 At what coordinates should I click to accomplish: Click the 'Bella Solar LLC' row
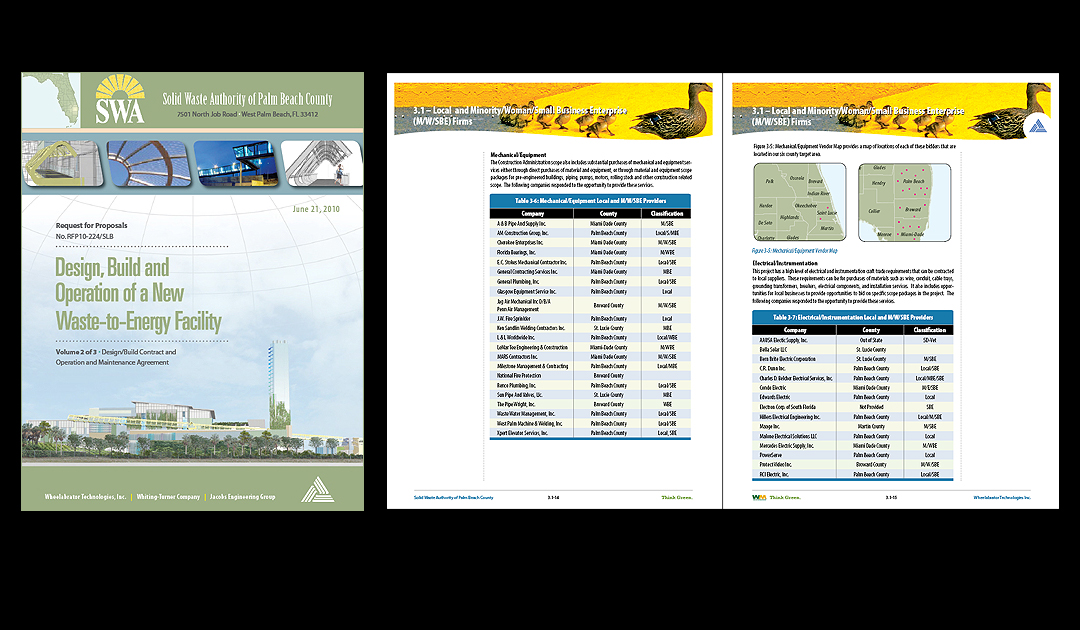(853, 350)
